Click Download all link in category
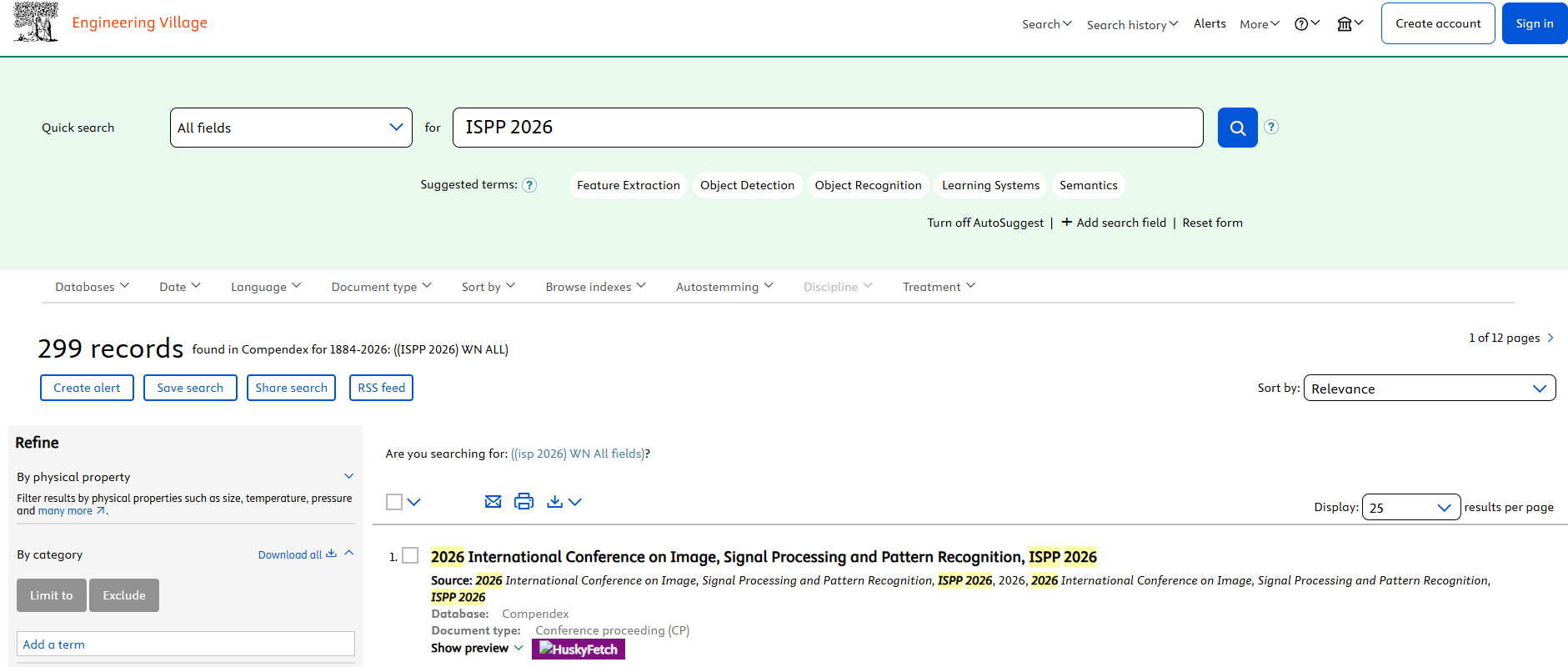Screen dimensions: 1568x667 coord(290,554)
